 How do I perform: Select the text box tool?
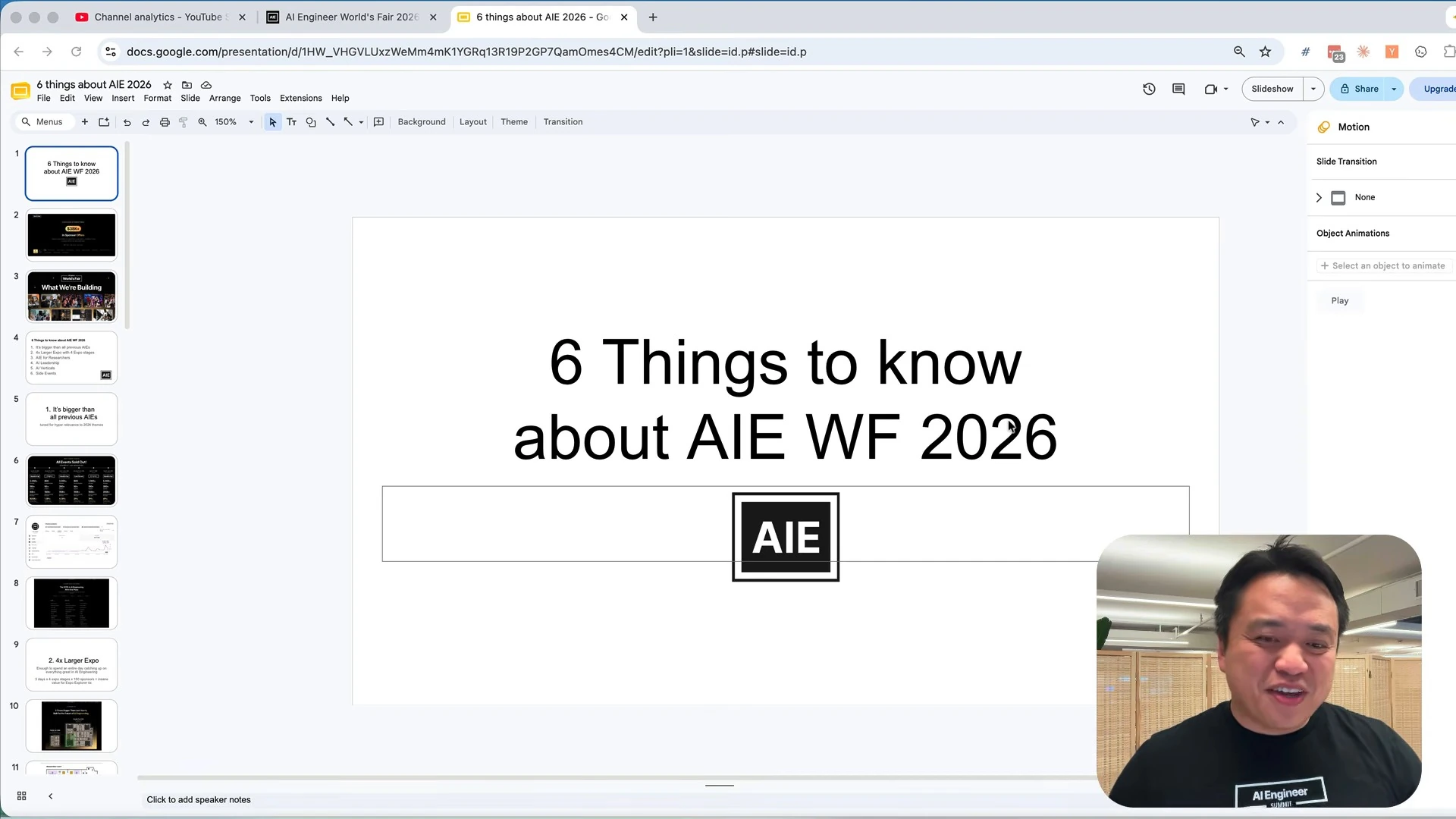tap(291, 122)
